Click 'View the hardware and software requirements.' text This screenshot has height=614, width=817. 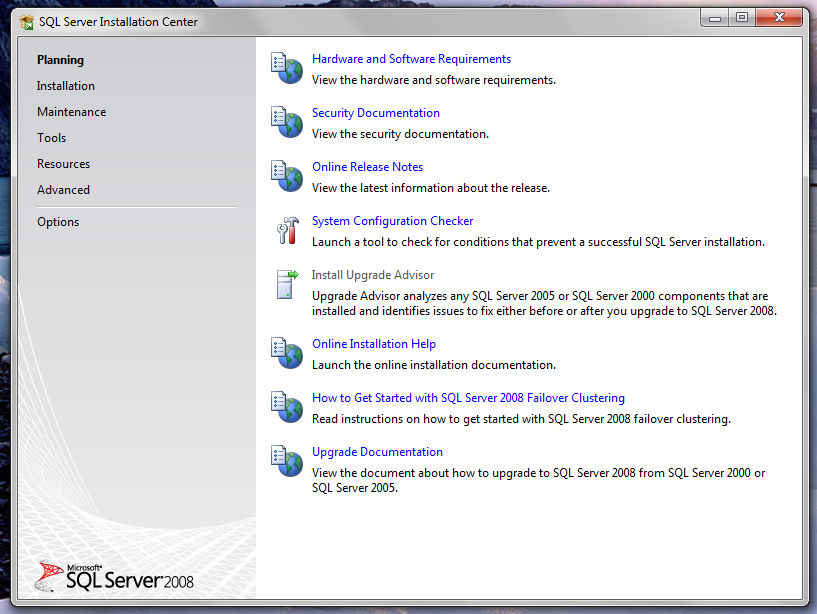click(x=434, y=80)
